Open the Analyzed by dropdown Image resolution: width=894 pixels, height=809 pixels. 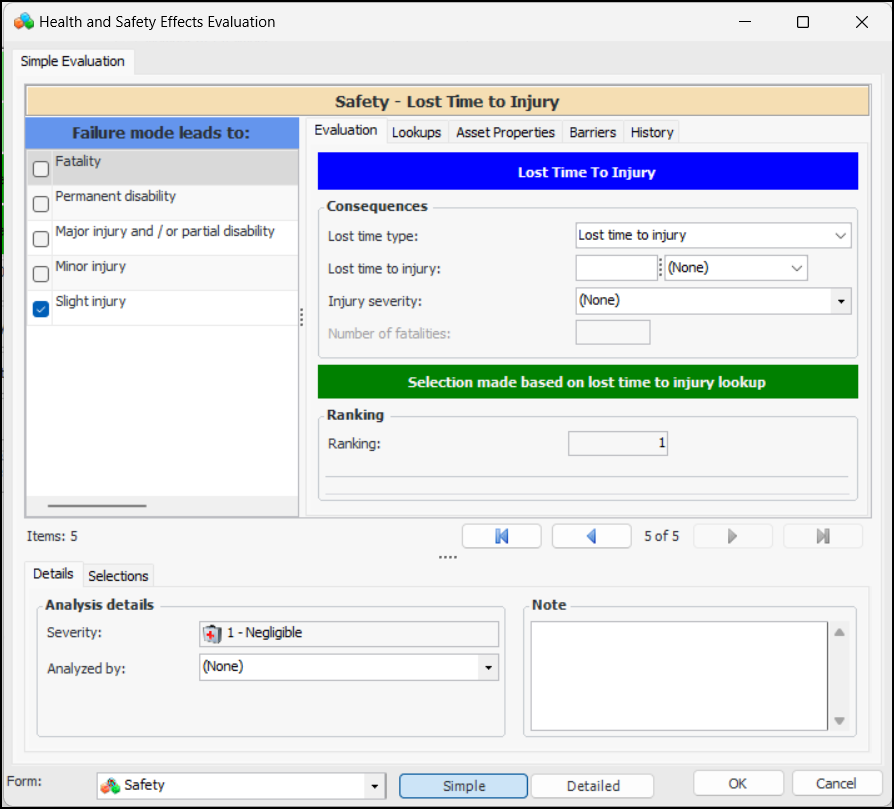(488, 667)
